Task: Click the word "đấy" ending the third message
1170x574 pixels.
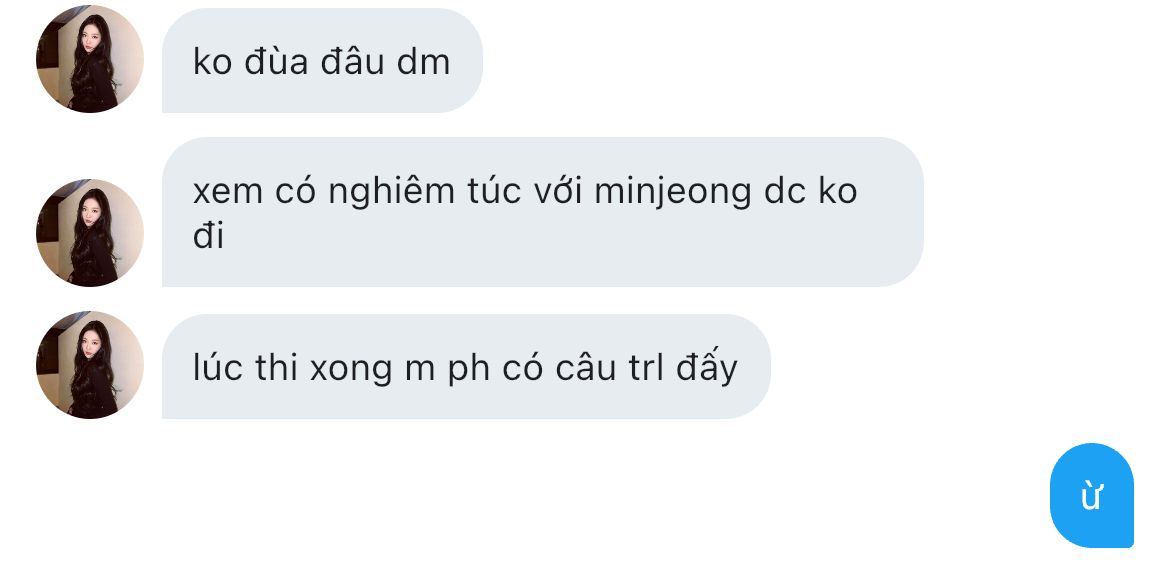Action: pos(707,368)
